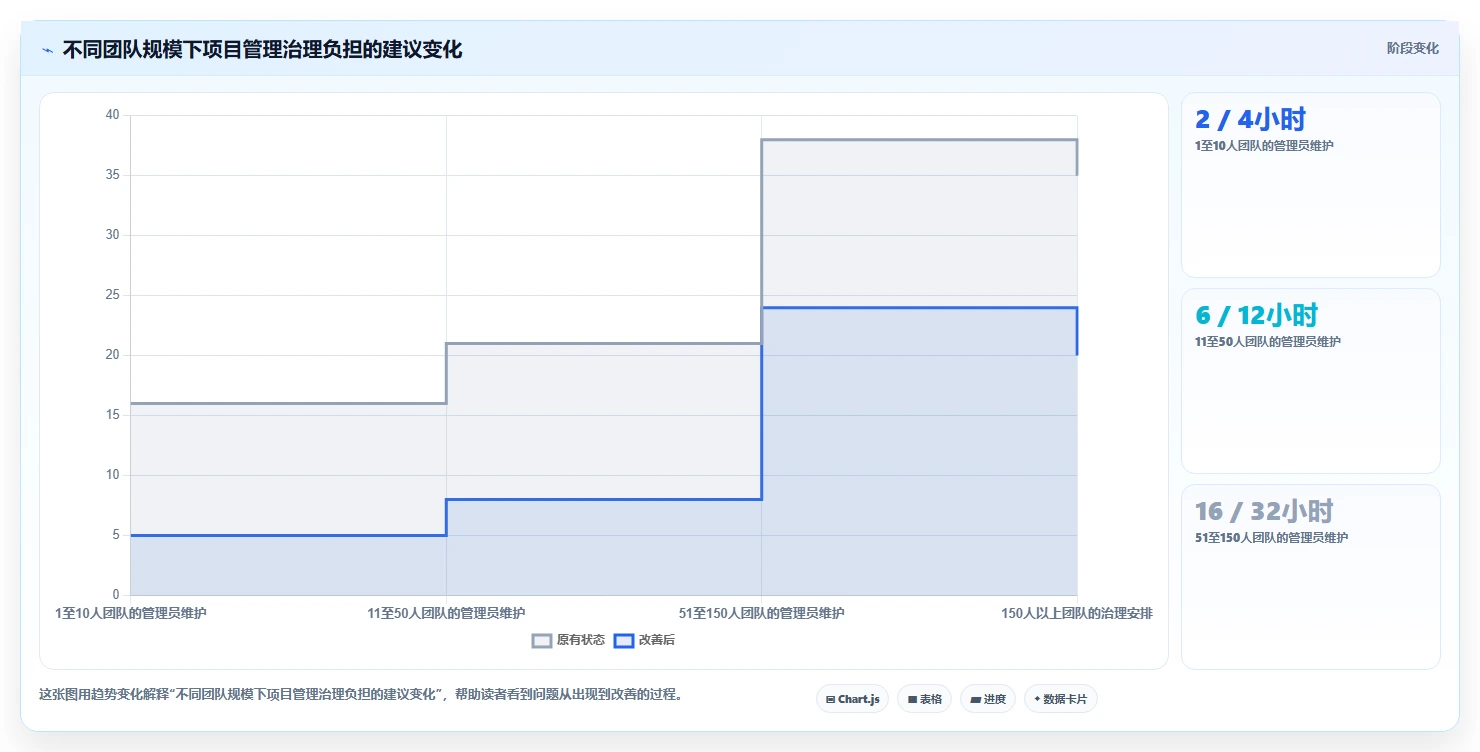Click the lightning icon beside the chart title
The image size is (1480, 752).
point(47,50)
